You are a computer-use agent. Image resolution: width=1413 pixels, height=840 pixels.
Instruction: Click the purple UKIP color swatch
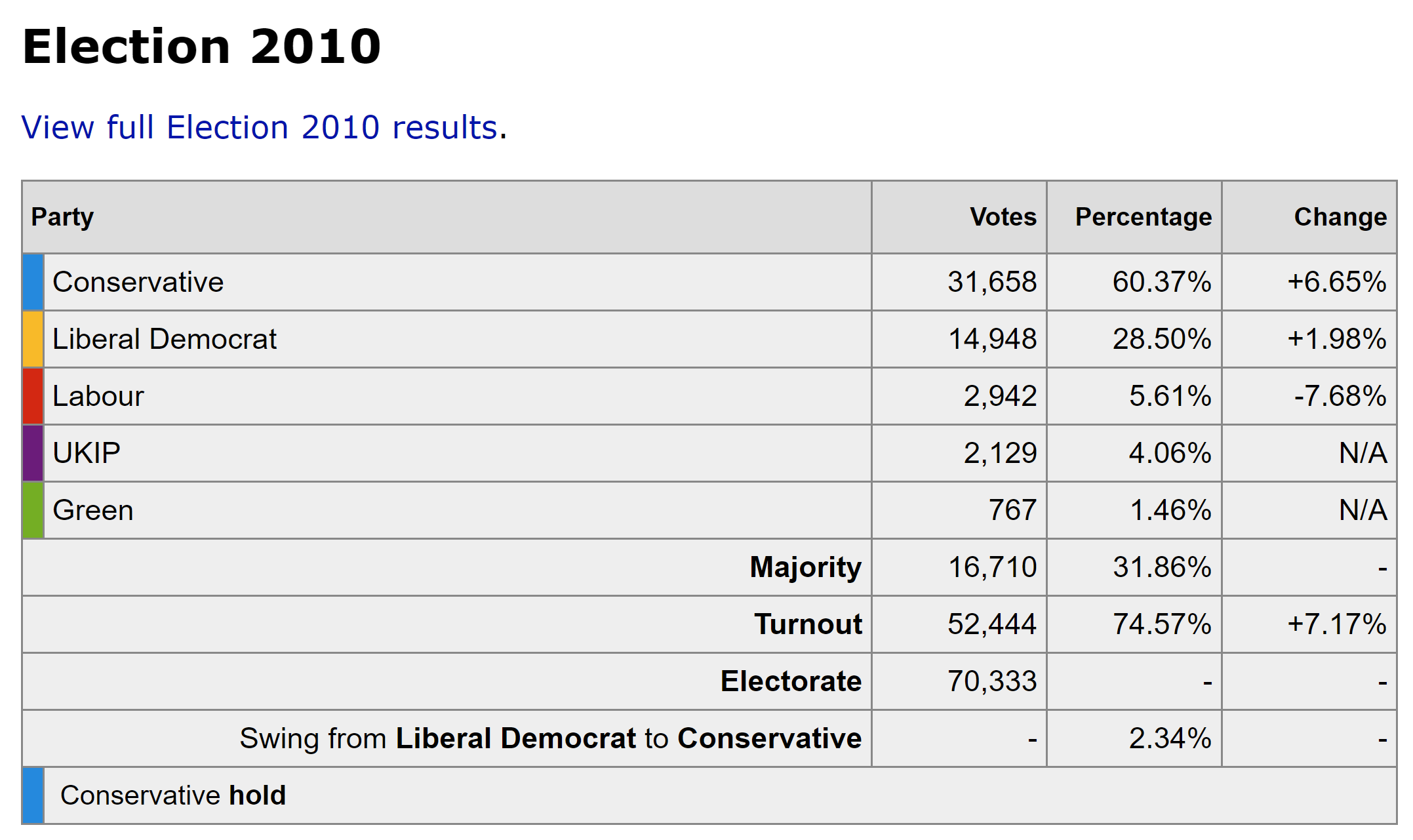click(33, 453)
